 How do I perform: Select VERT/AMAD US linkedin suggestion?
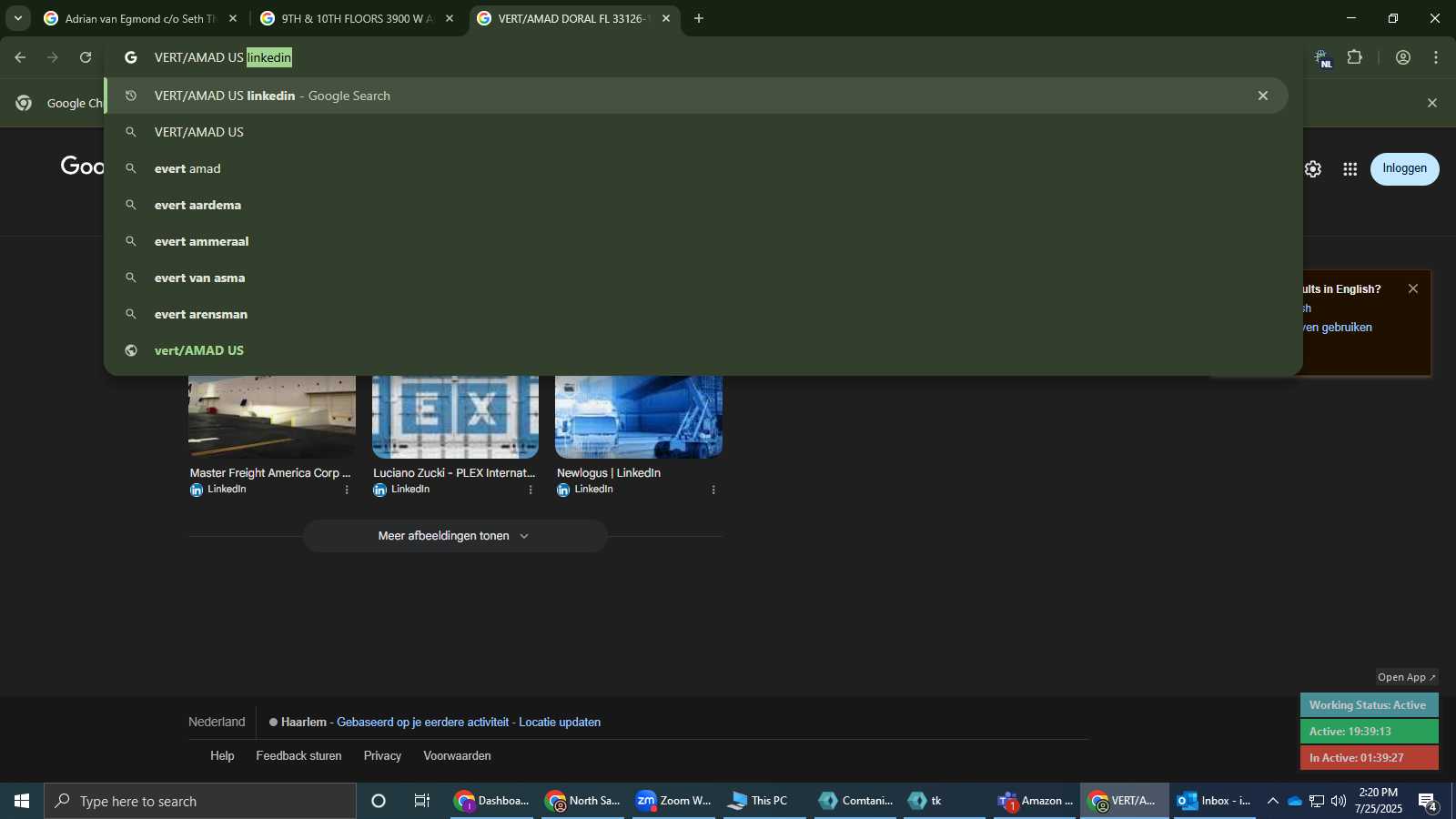click(696, 96)
